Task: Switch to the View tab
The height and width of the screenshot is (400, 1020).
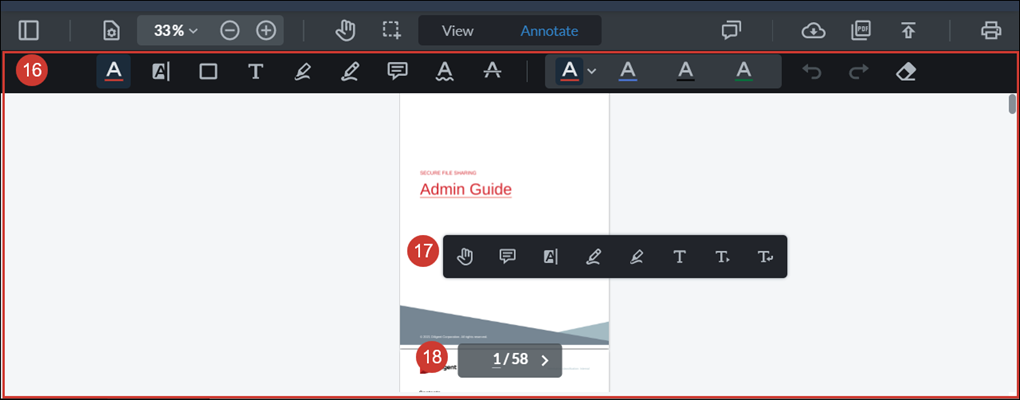Action: click(x=457, y=30)
